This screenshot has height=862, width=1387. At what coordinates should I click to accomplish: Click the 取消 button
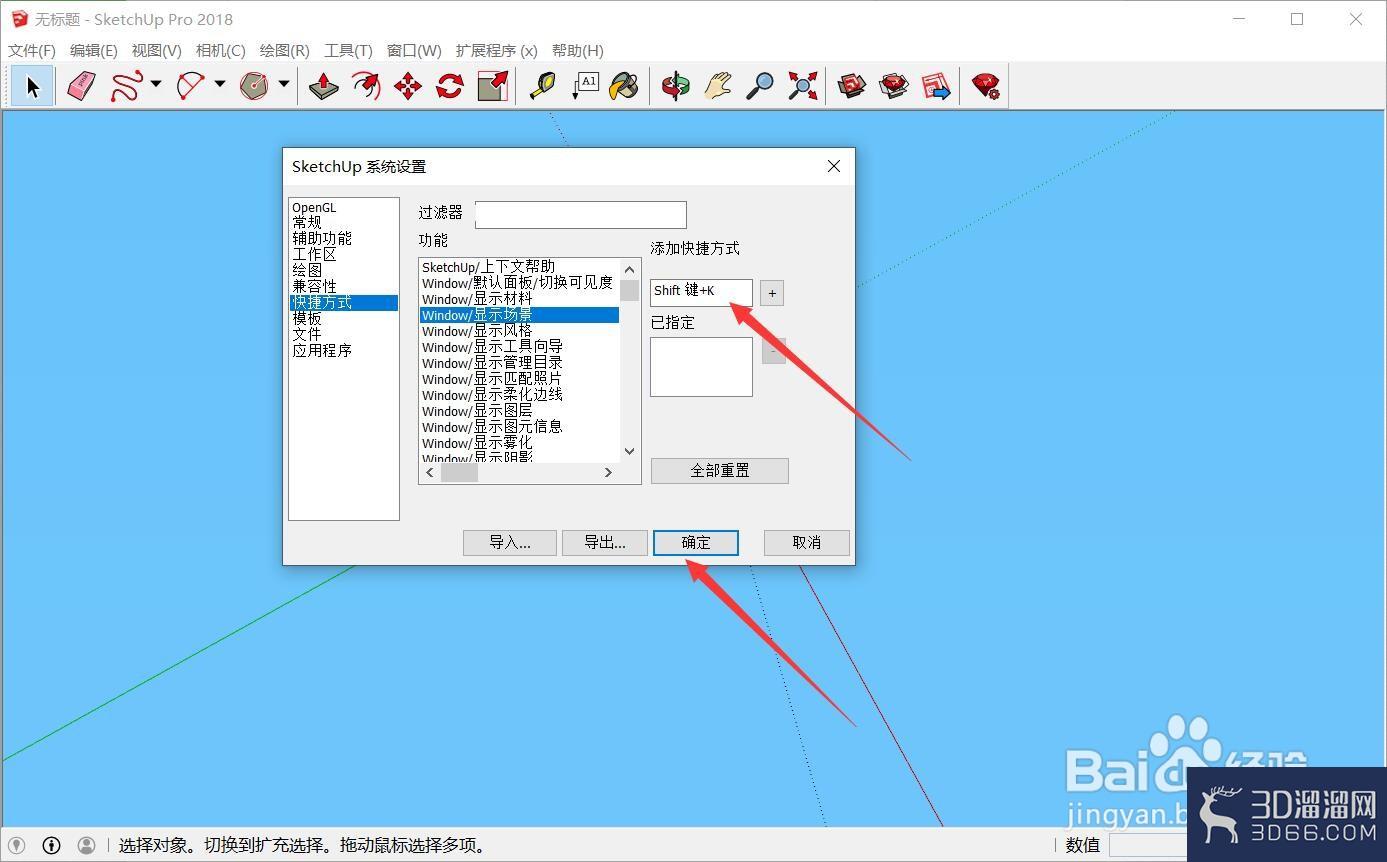[x=807, y=543]
